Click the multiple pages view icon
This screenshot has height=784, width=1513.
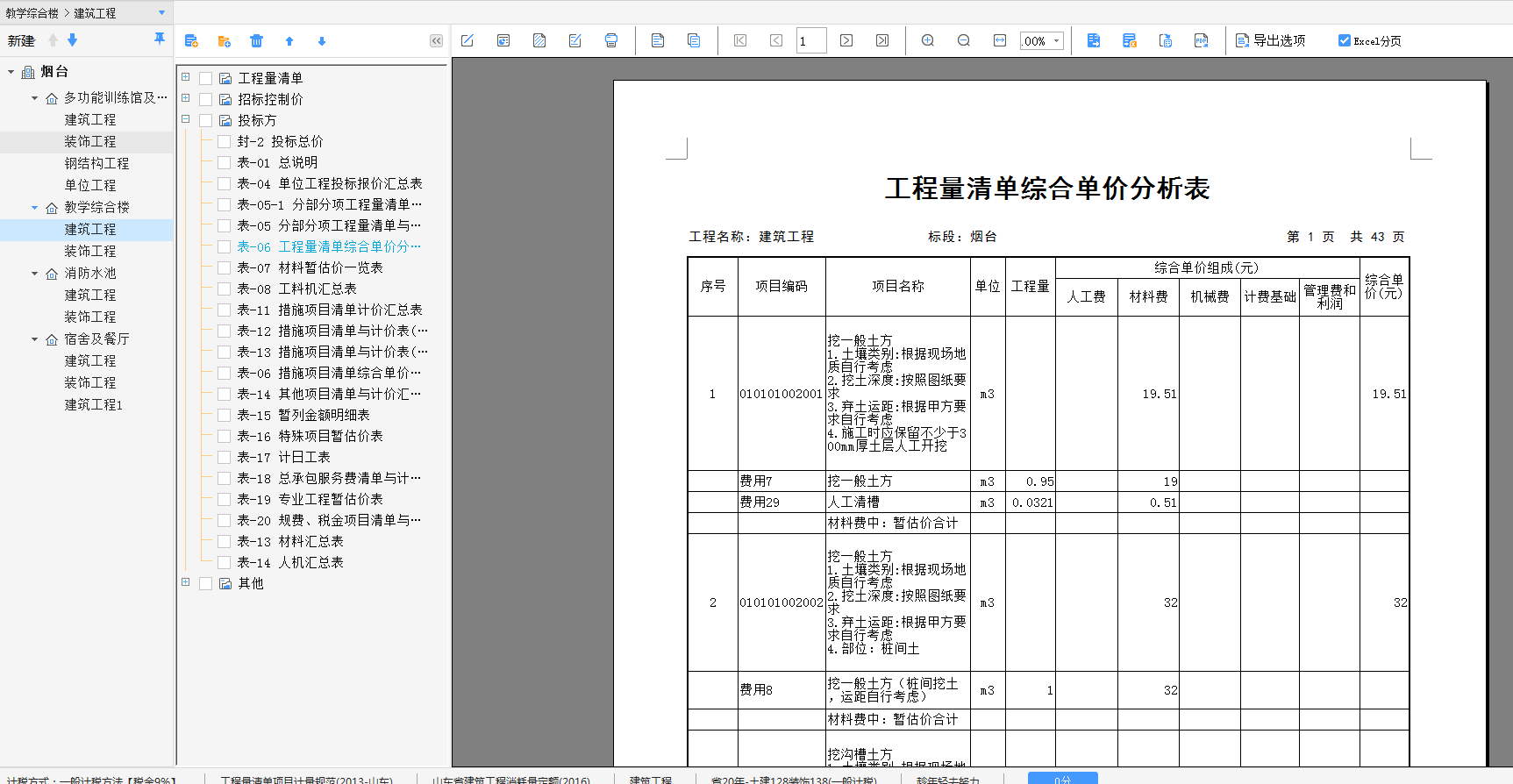(x=694, y=40)
